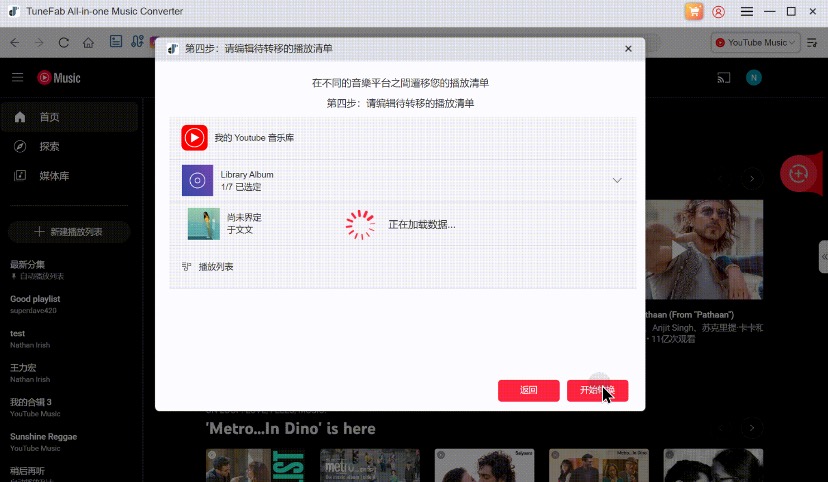Open 媒体库 library in the sidebar
Screen dimensions: 828x482
tap(54, 176)
